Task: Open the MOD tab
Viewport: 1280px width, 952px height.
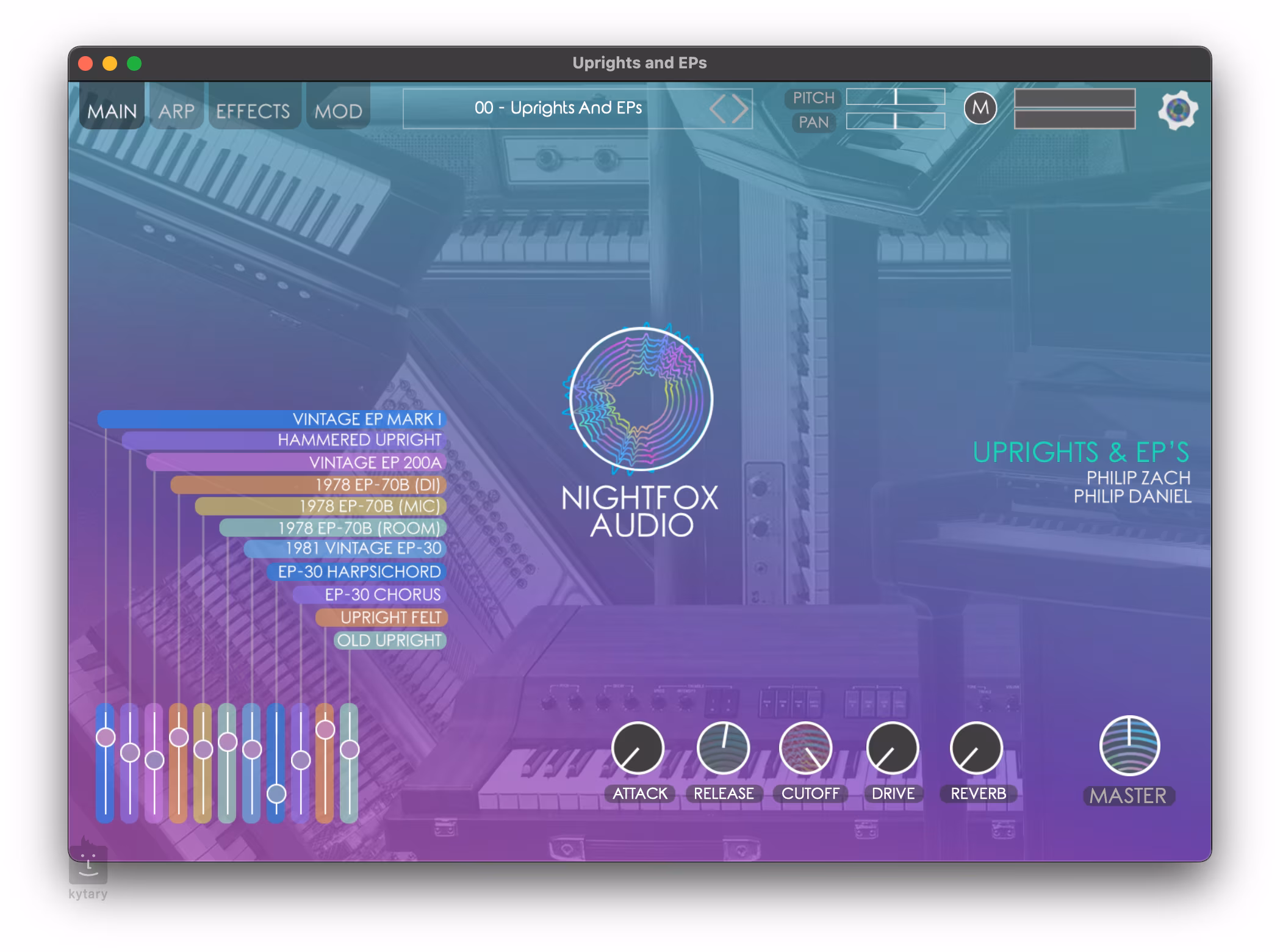Action: pos(338,111)
